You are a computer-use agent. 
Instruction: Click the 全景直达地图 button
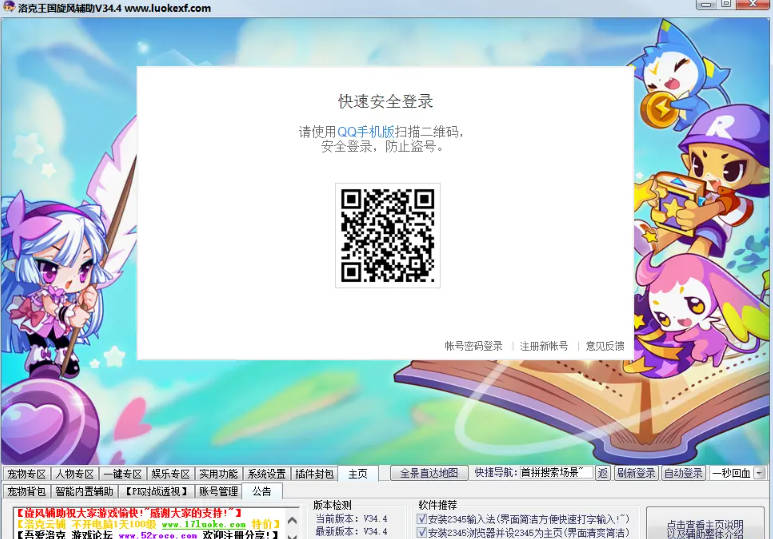pyautogui.click(x=429, y=473)
